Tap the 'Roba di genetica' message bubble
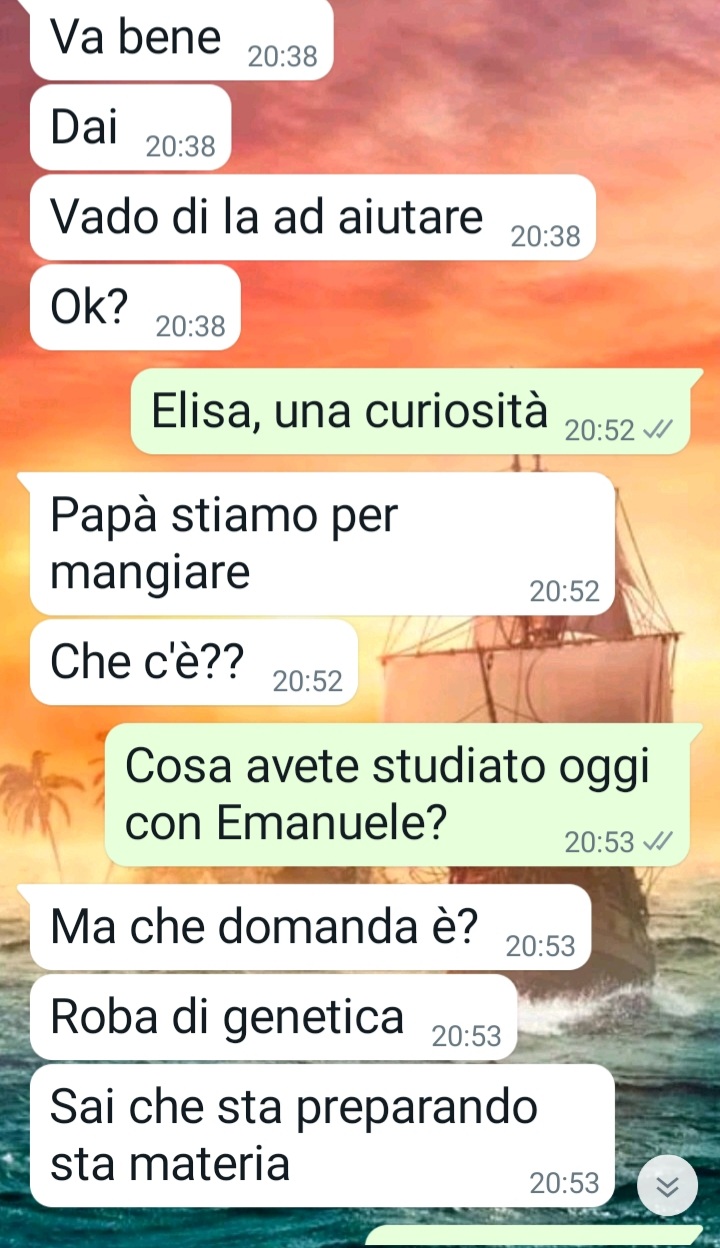Viewport: 720px width, 1248px height. (274, 1018)
